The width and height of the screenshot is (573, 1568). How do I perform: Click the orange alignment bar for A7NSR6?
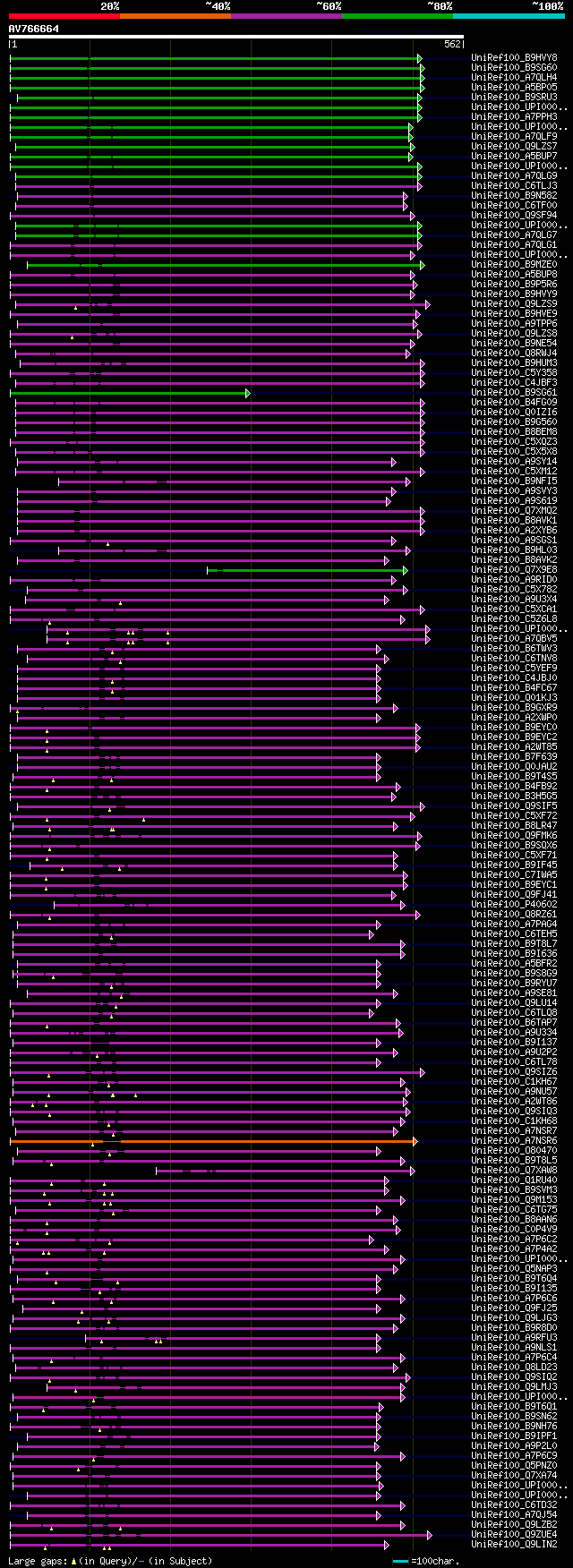(x=213, y=1141)
